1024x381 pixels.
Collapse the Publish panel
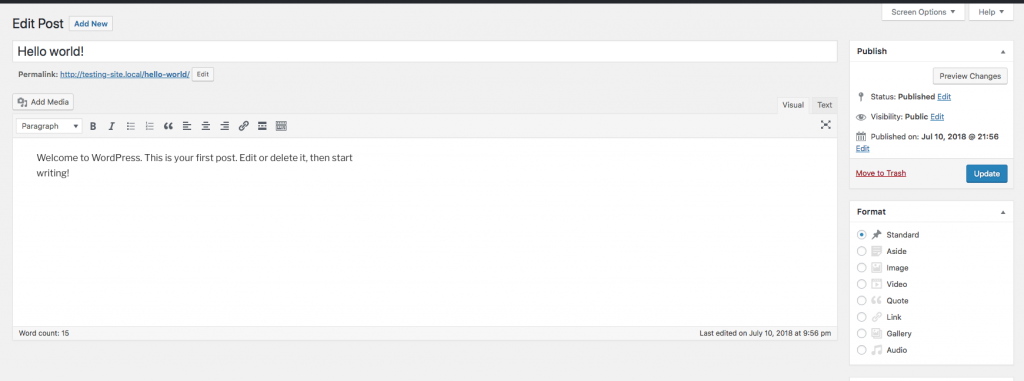[1002, 52]
